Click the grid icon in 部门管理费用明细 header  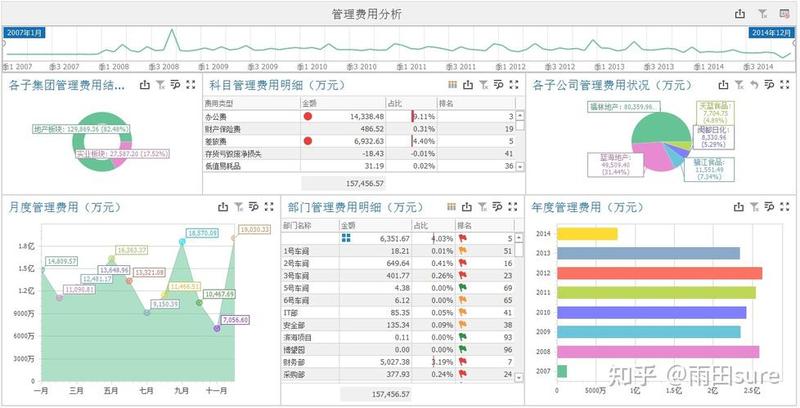click(x=451, y=207)
